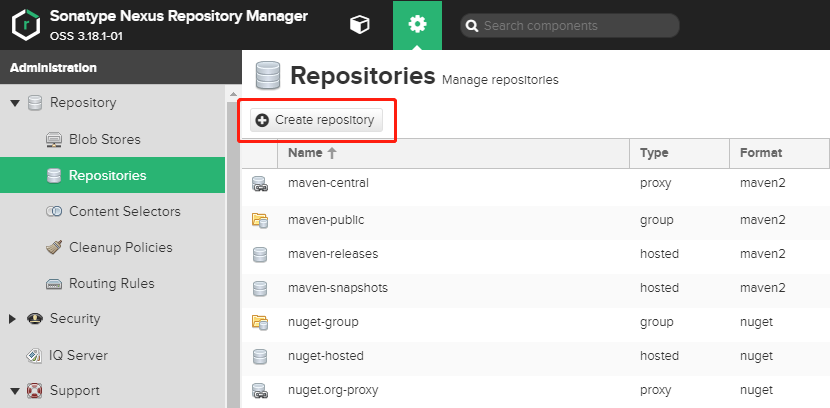830x408 pixels.
Task: Open the Security section label
Action: (75, 319)
